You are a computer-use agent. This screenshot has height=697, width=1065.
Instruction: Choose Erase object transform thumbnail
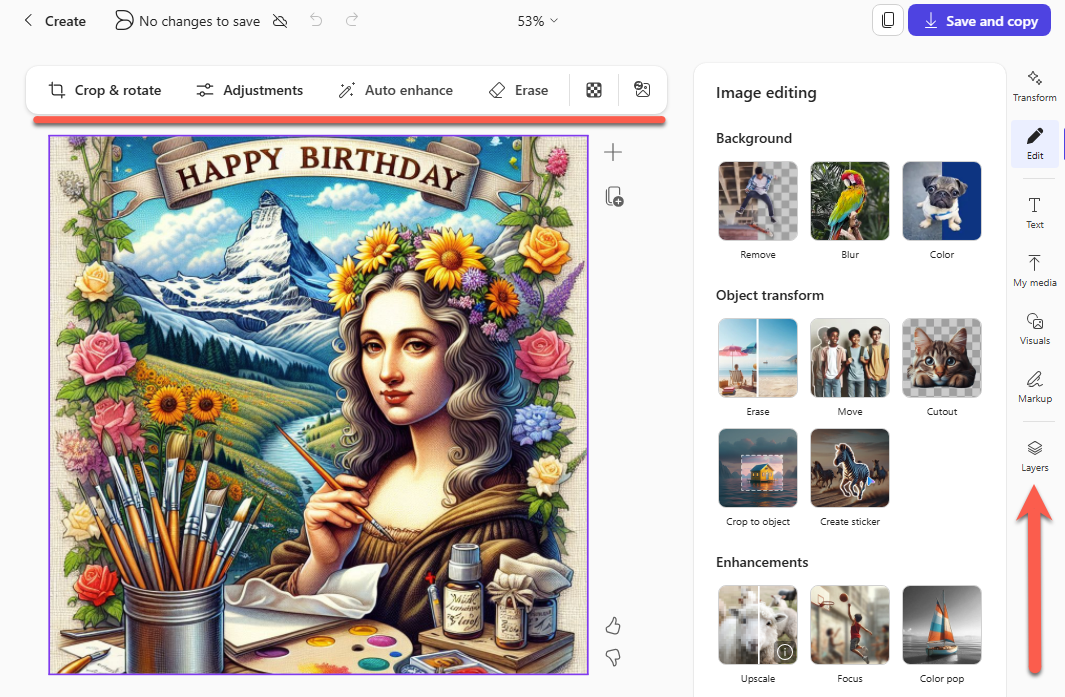click(x=758, y=358)
